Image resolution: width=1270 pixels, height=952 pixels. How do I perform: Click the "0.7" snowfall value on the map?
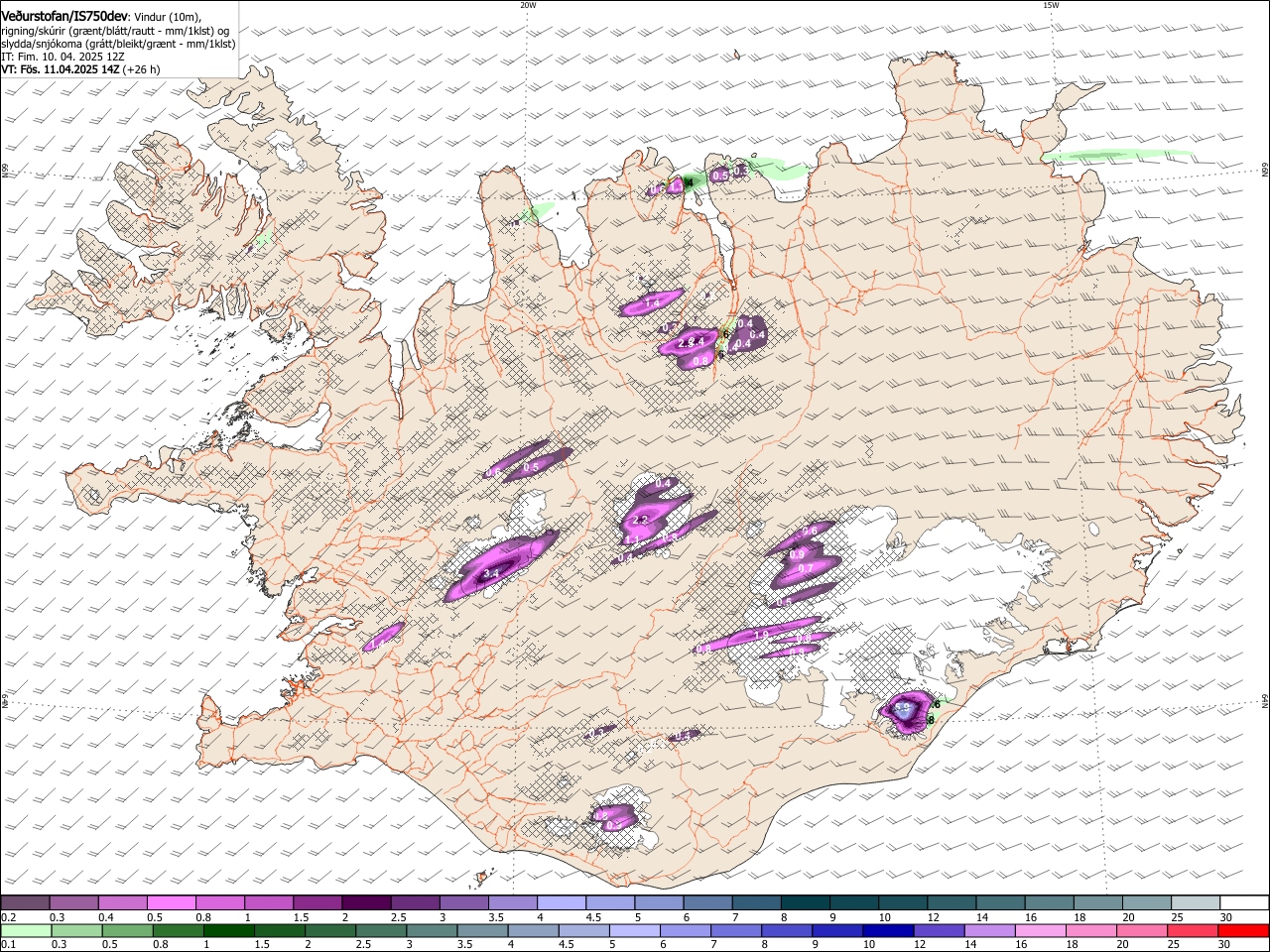point(806,568)
